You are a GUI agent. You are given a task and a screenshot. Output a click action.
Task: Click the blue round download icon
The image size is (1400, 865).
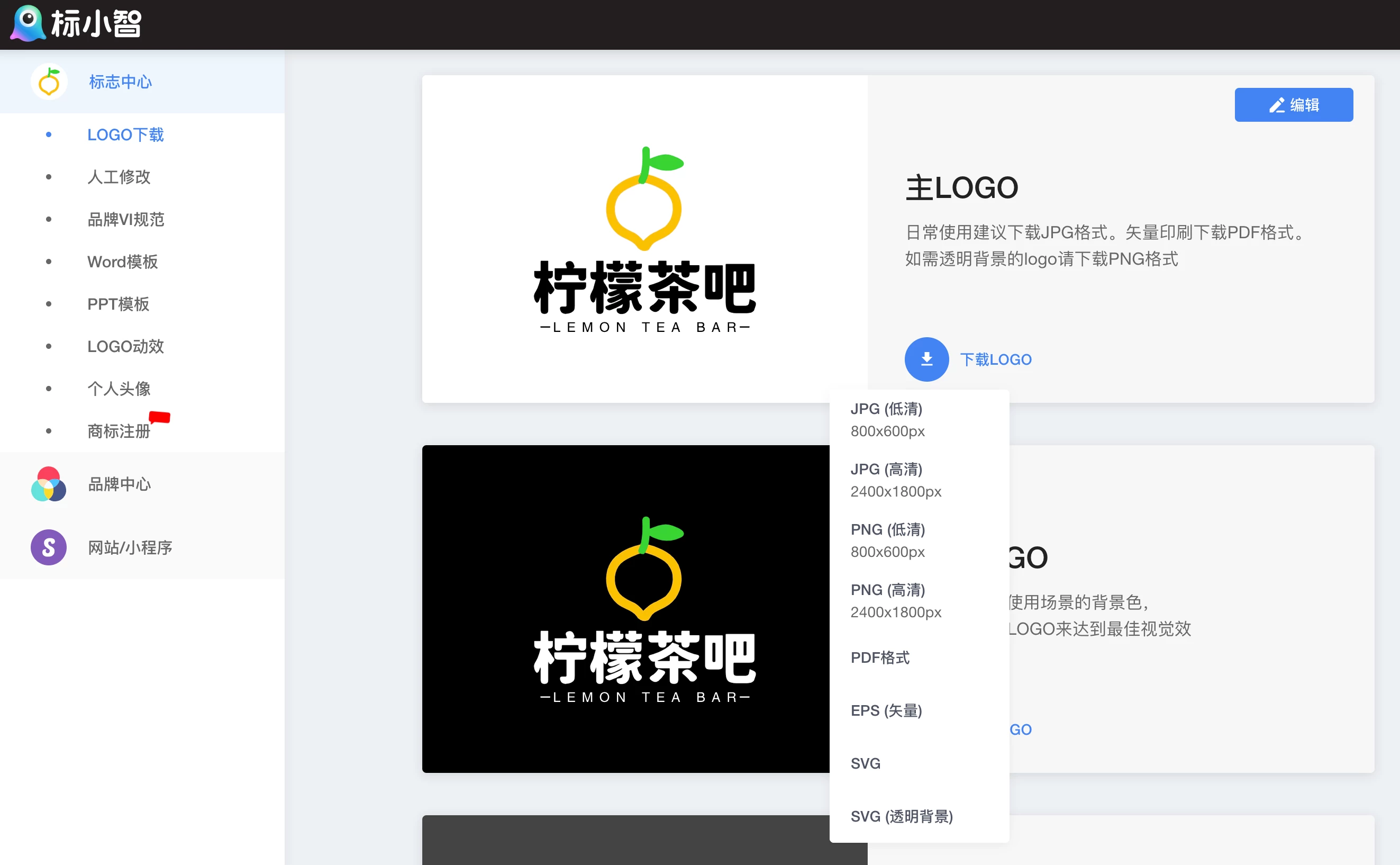[926, 359]
